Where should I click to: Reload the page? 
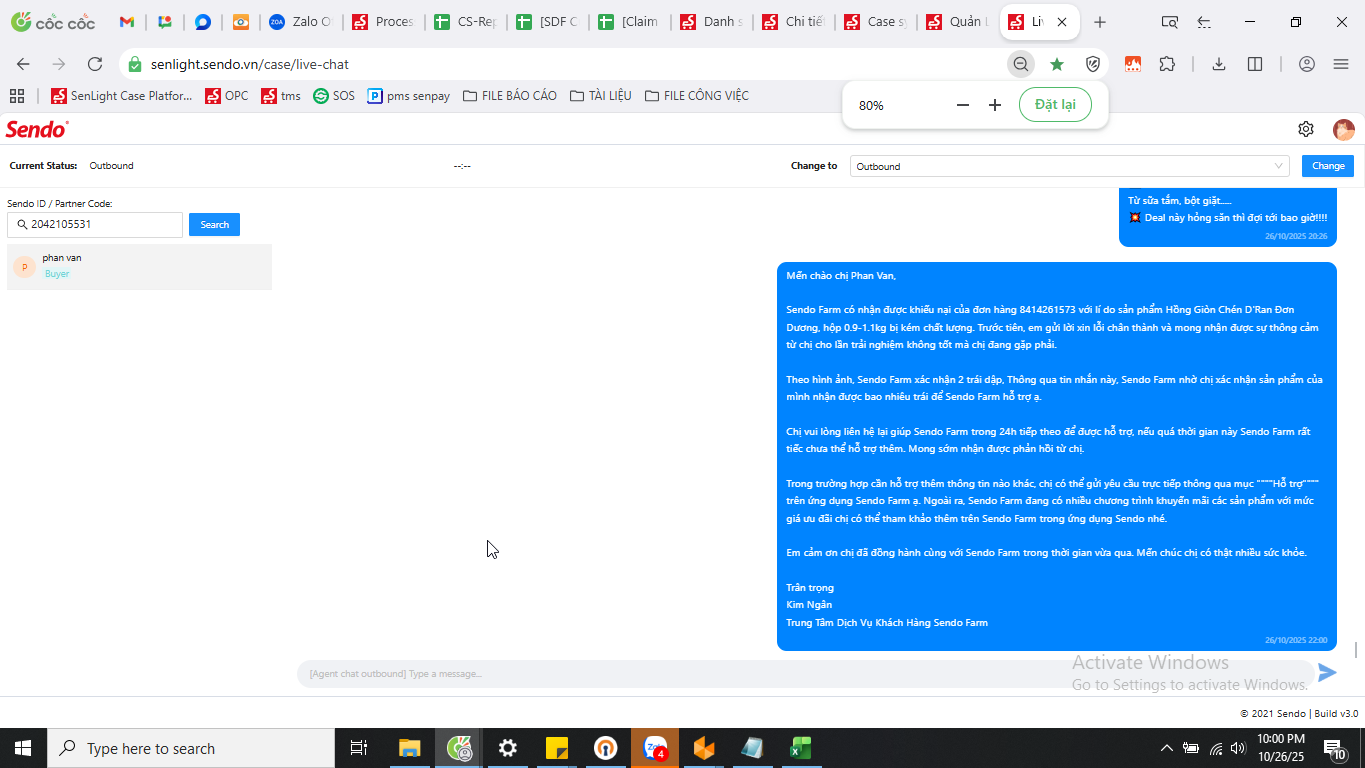click(x=95, y=64)
